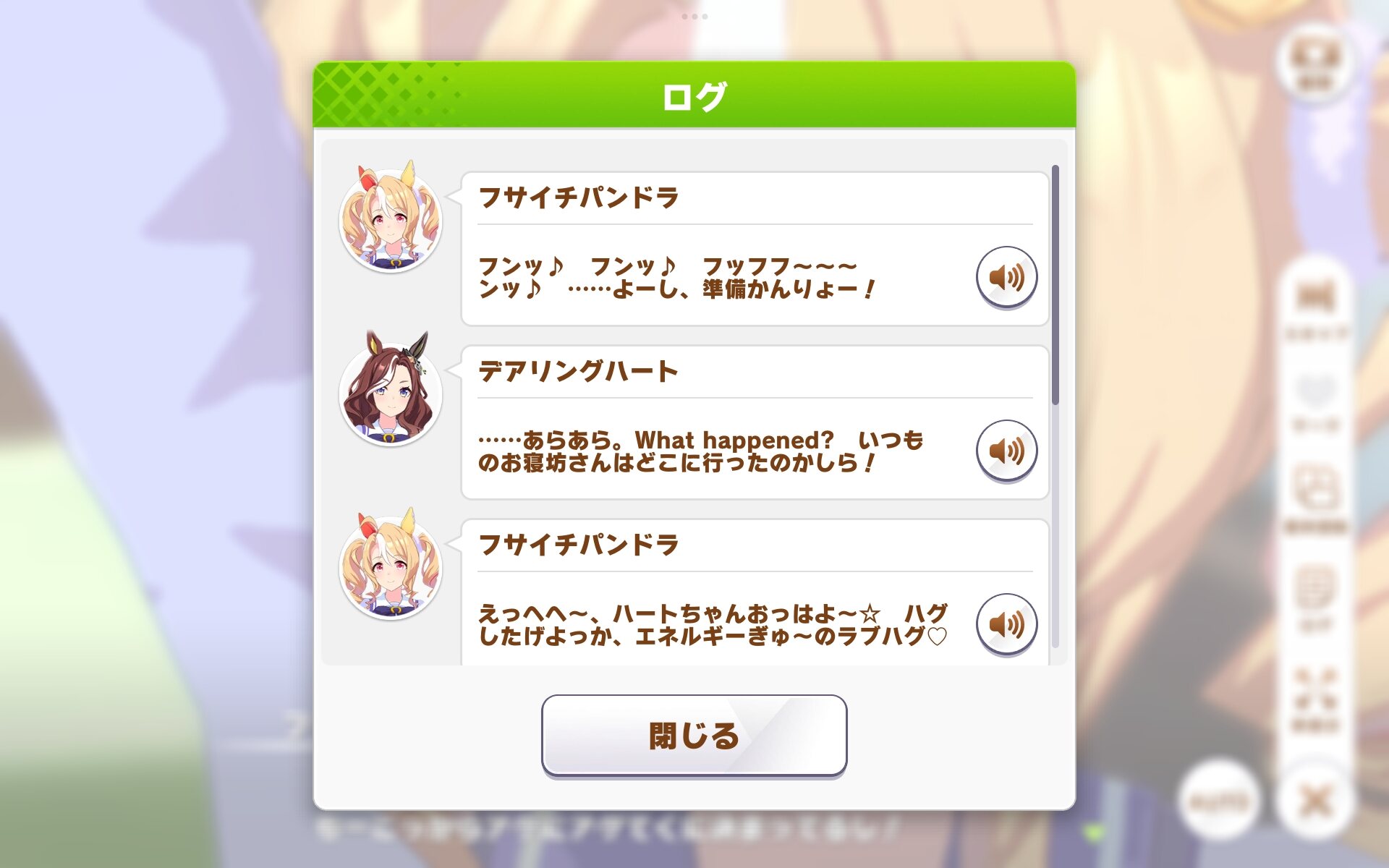1389x868 pixels.
Task: Click the log list scrollbar thumb
Action: pyautogui.click(x=1055, y=284)
